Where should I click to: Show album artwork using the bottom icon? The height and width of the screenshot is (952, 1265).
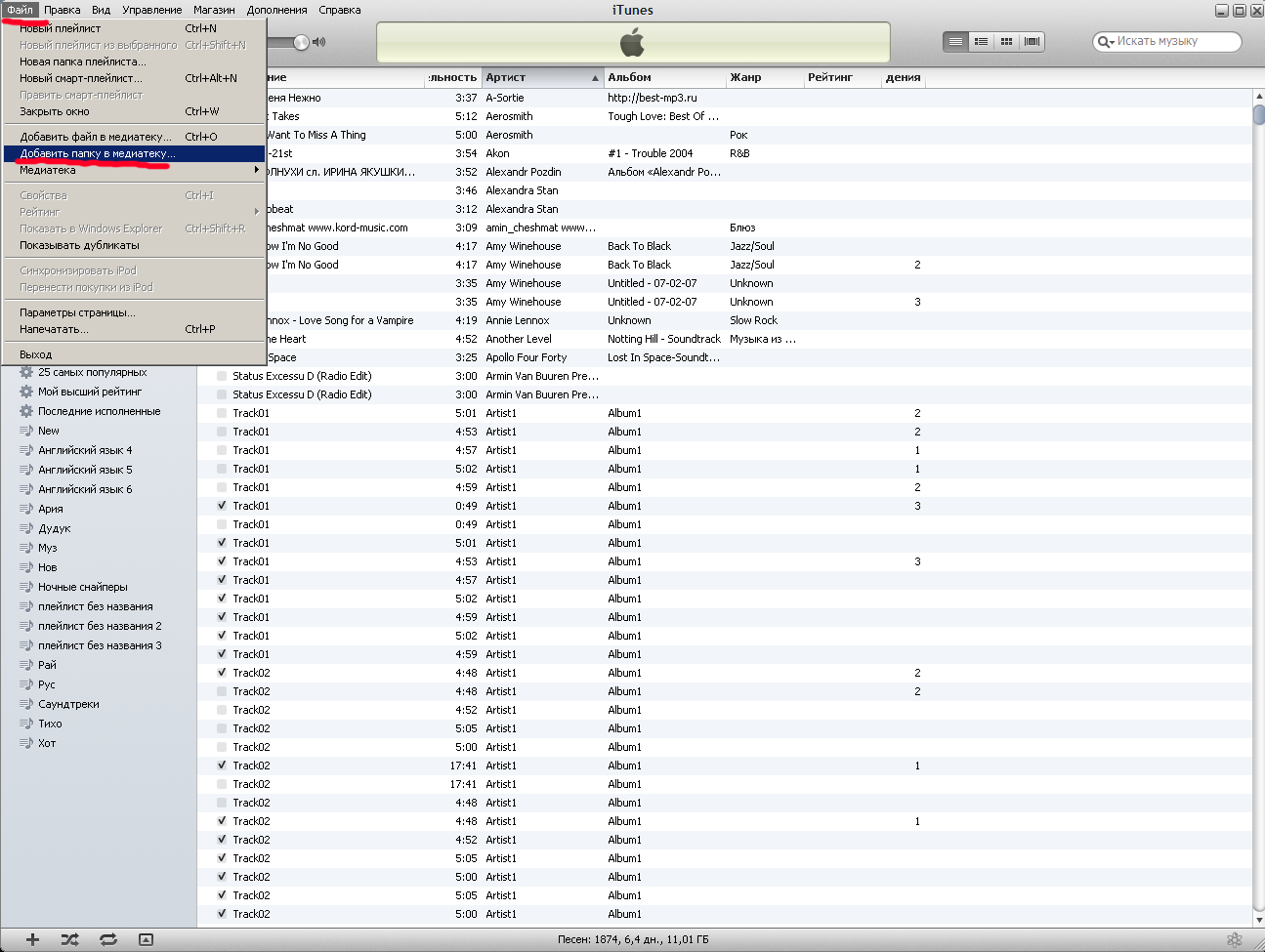pyautogui.click(x=146, y=939)
